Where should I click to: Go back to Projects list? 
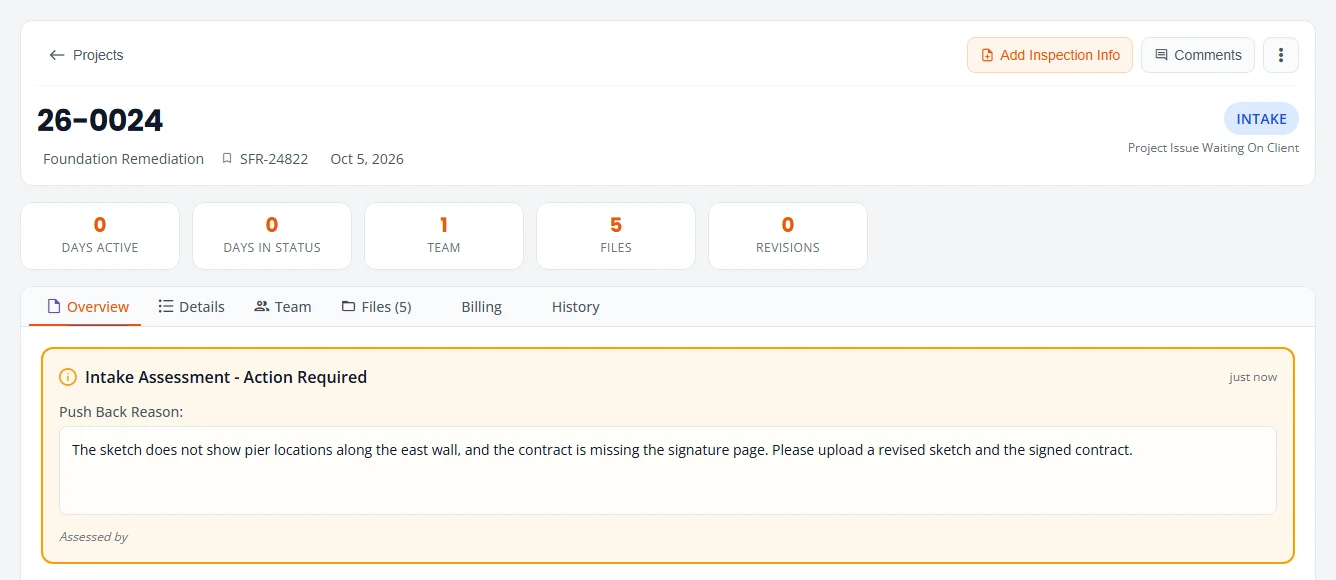(x=86, y=55)
